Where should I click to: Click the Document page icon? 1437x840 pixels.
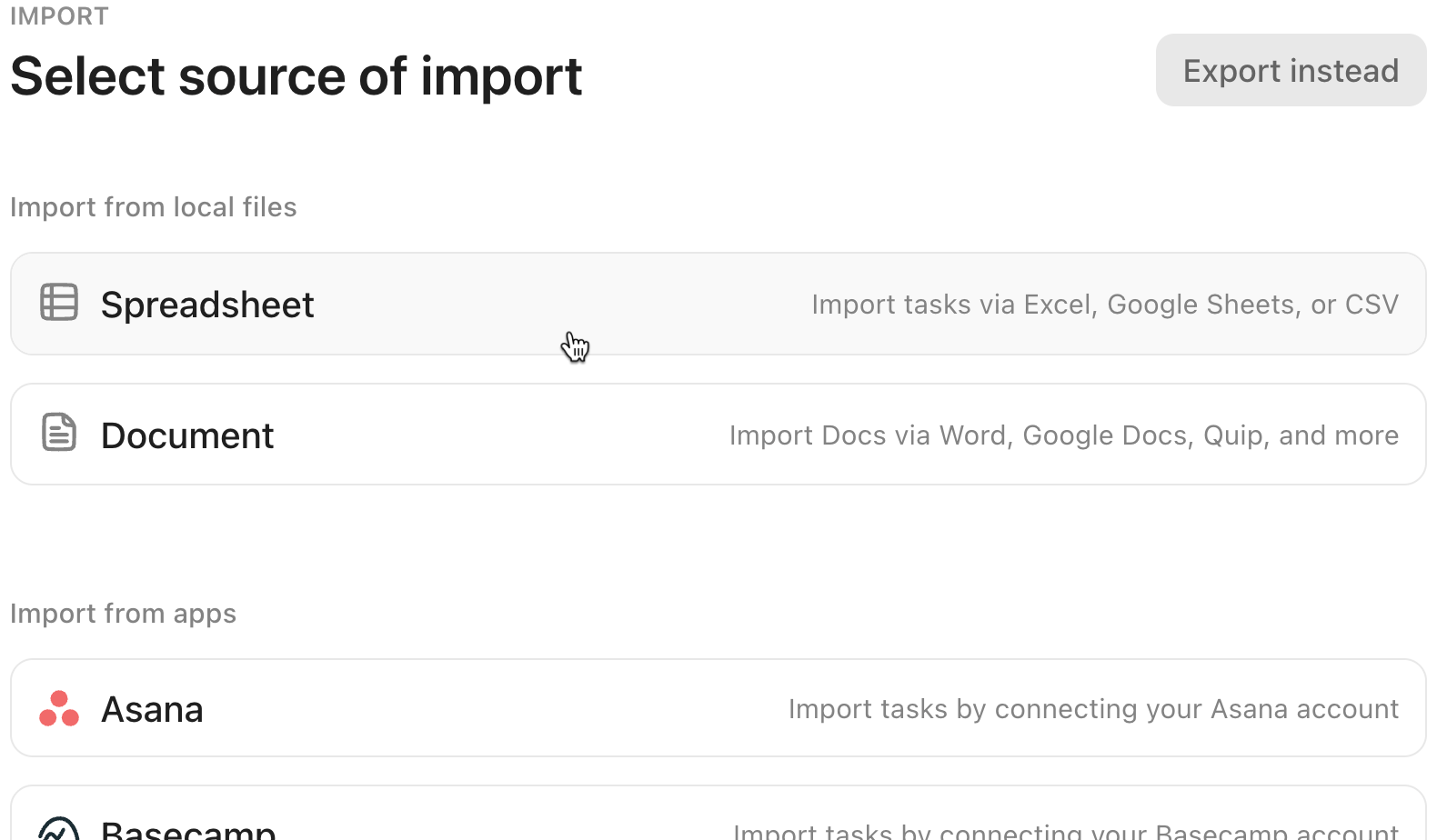58,433
